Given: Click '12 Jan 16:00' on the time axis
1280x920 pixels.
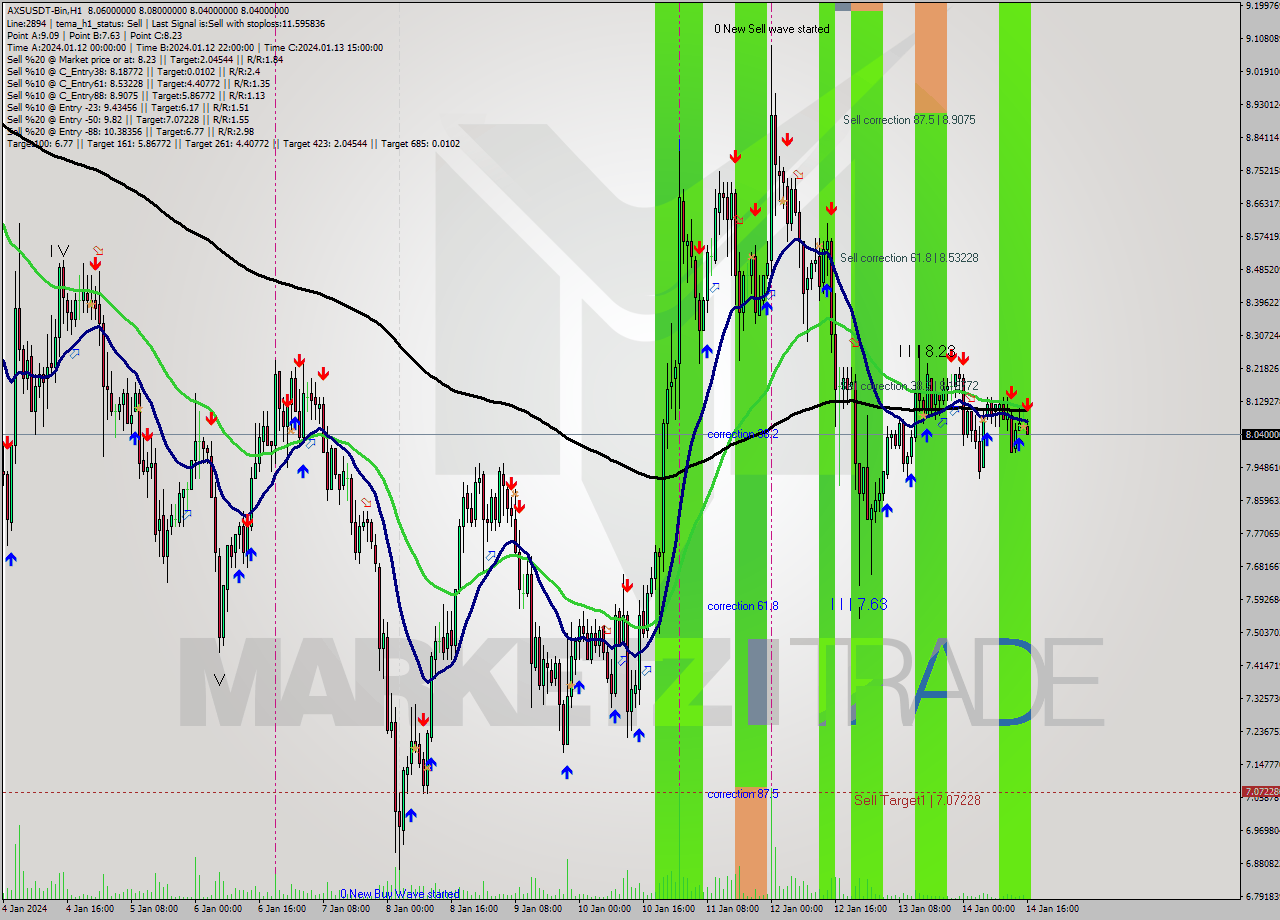Looking at the screenshot, I should [x=860, y=909].
